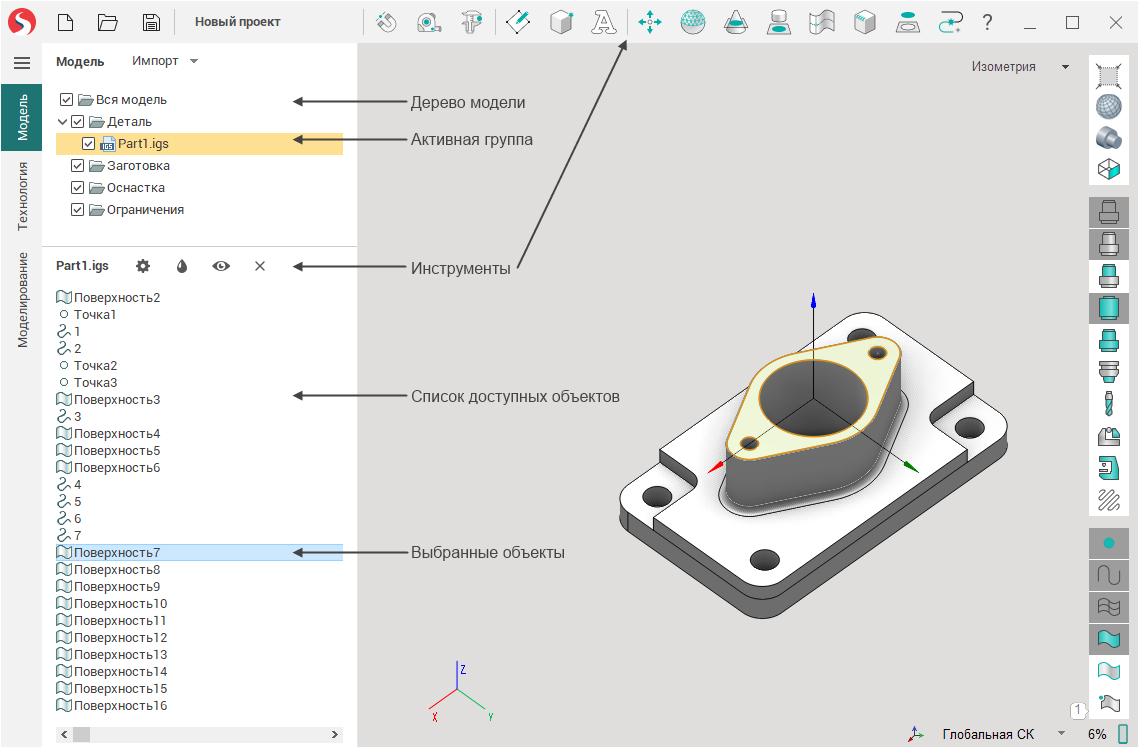Select the text letter A tool

pyautogui.click(x=603, y=22)
